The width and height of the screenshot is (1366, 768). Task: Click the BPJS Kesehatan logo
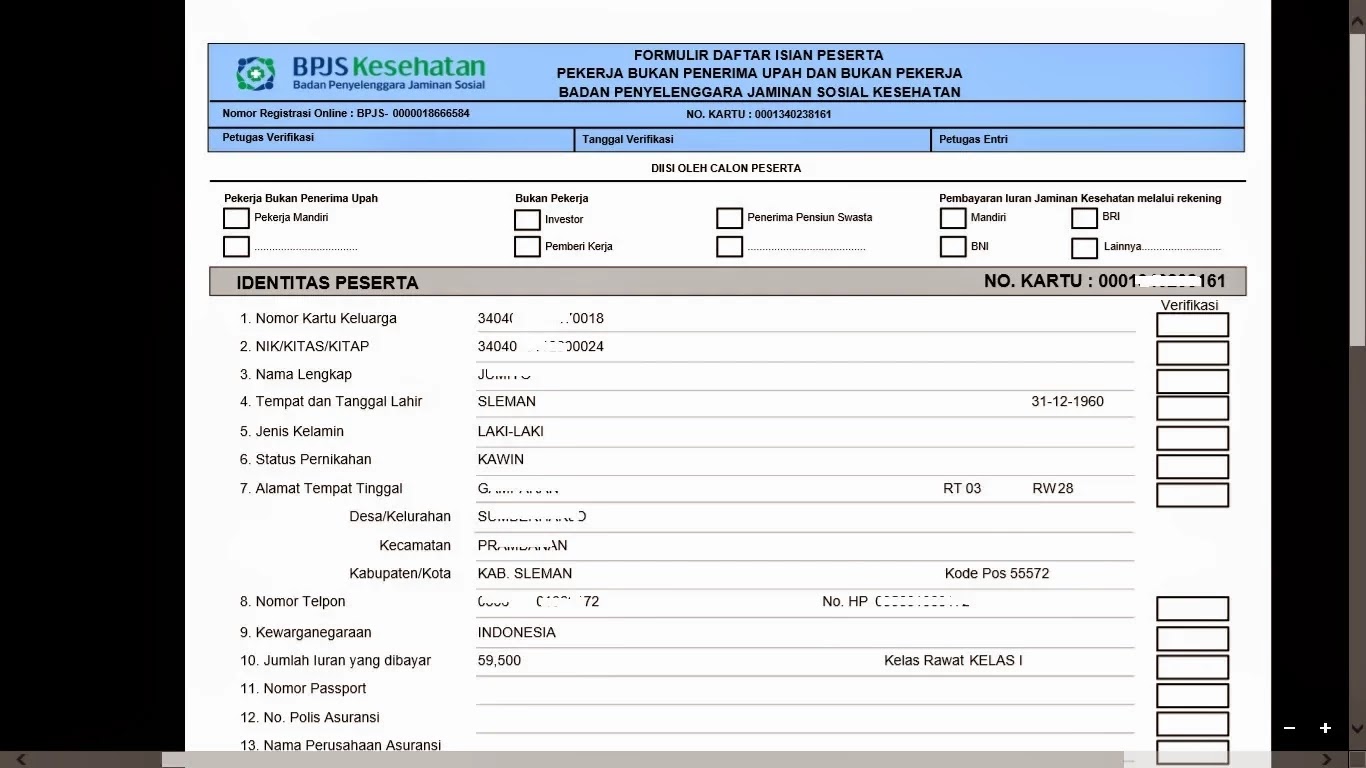point(360,73)
